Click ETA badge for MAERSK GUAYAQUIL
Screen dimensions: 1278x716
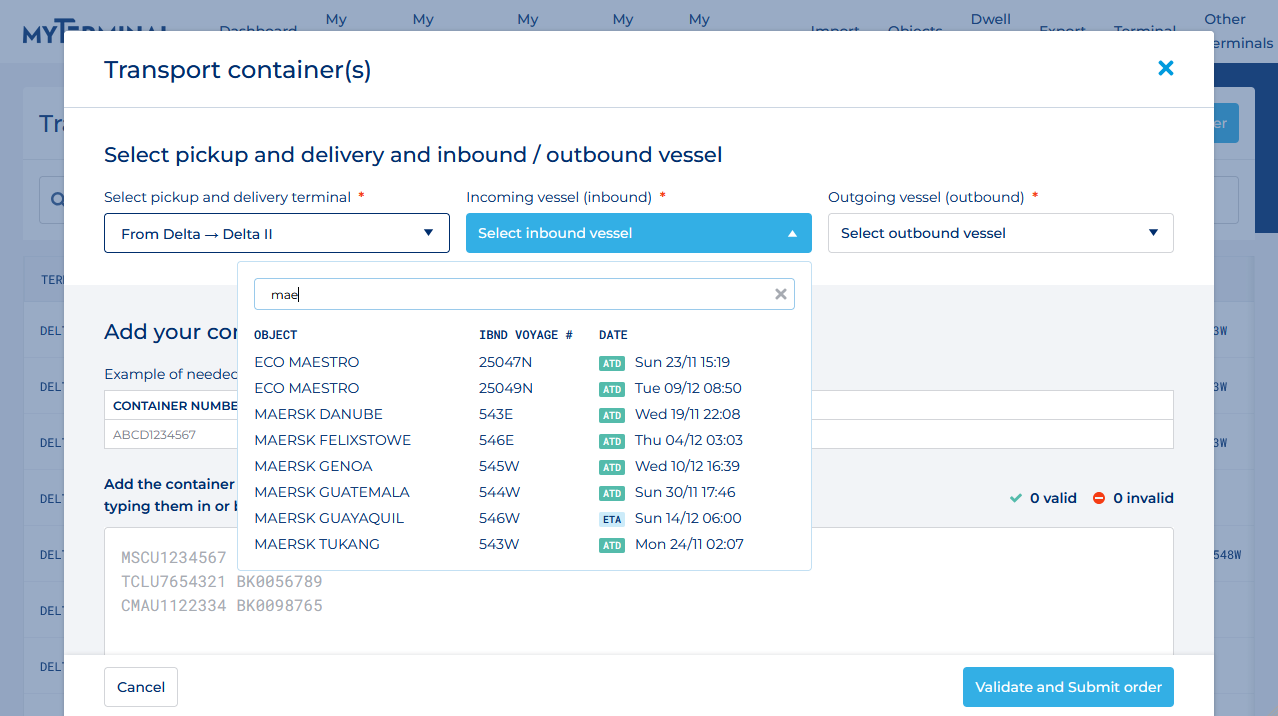pos(612,519)
